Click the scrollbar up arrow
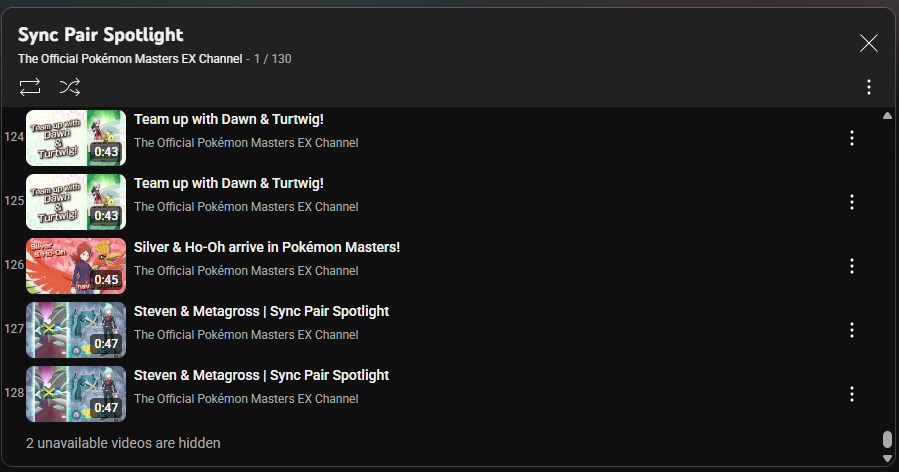 click(x=887, y=116)
